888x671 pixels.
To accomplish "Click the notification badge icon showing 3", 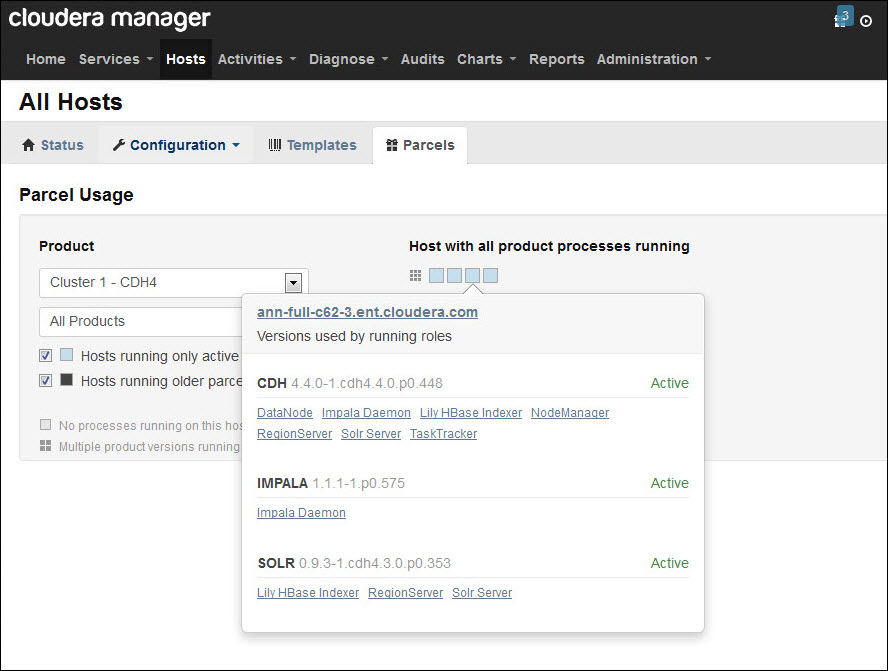I will coord(843,16).
